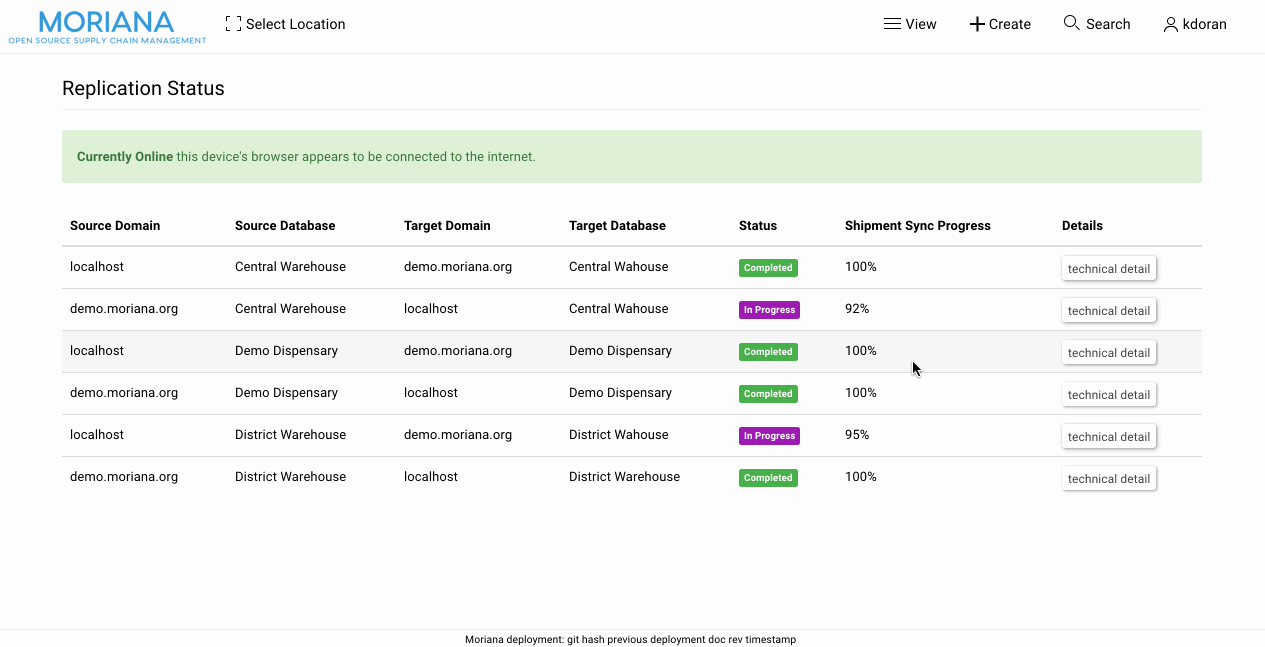This screenshot has height=647, width=1265.
Task: Click the Select Location bracket icon
Action: (x=233, y=24)
